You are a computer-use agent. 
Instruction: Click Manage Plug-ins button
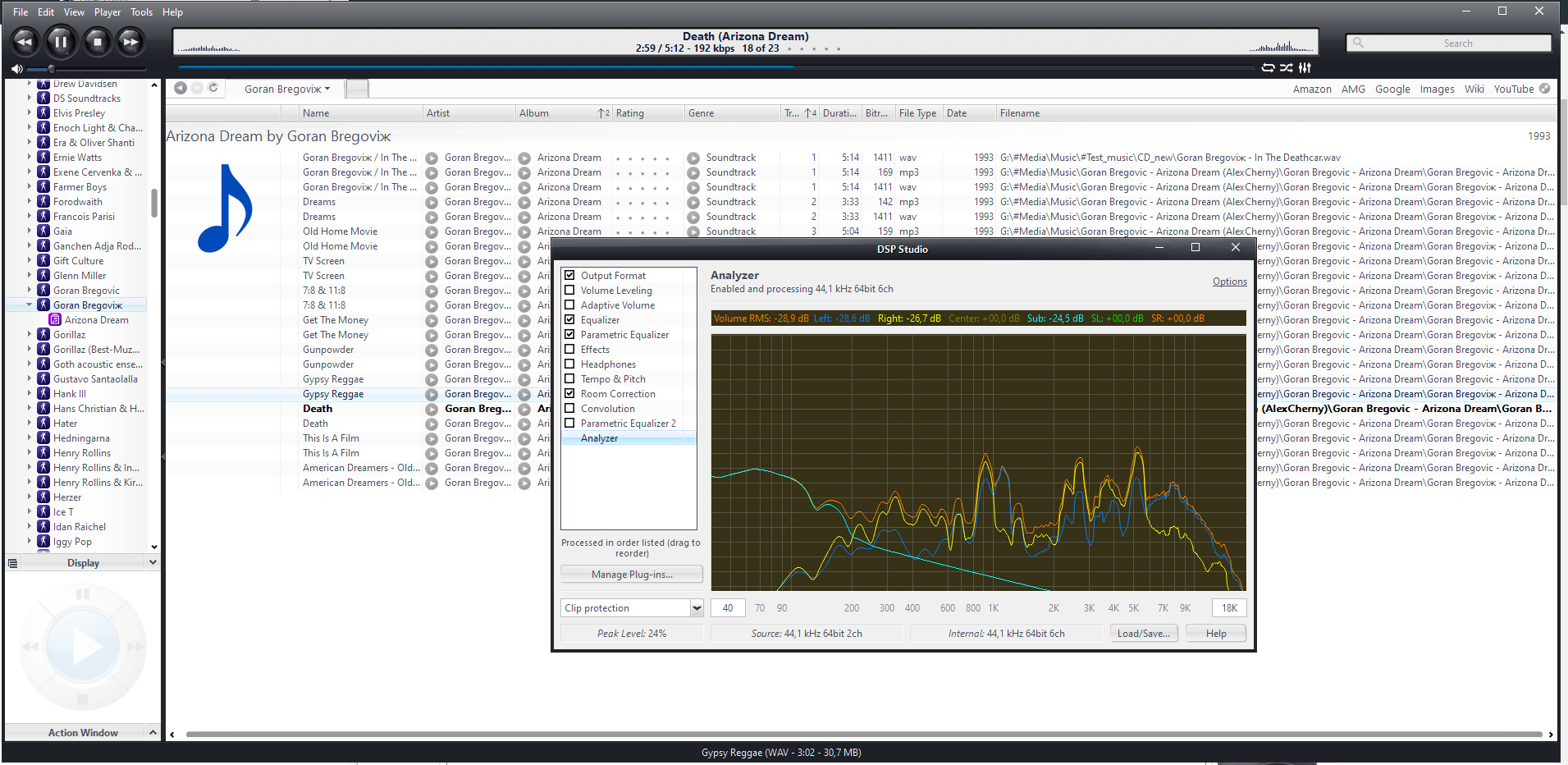pos(632,574)
